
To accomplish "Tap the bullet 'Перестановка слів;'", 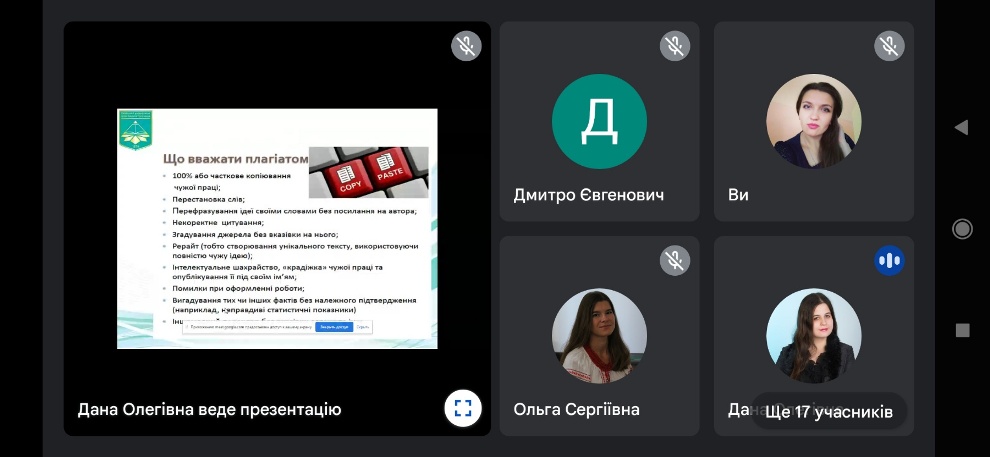I will tap(208, 199).
